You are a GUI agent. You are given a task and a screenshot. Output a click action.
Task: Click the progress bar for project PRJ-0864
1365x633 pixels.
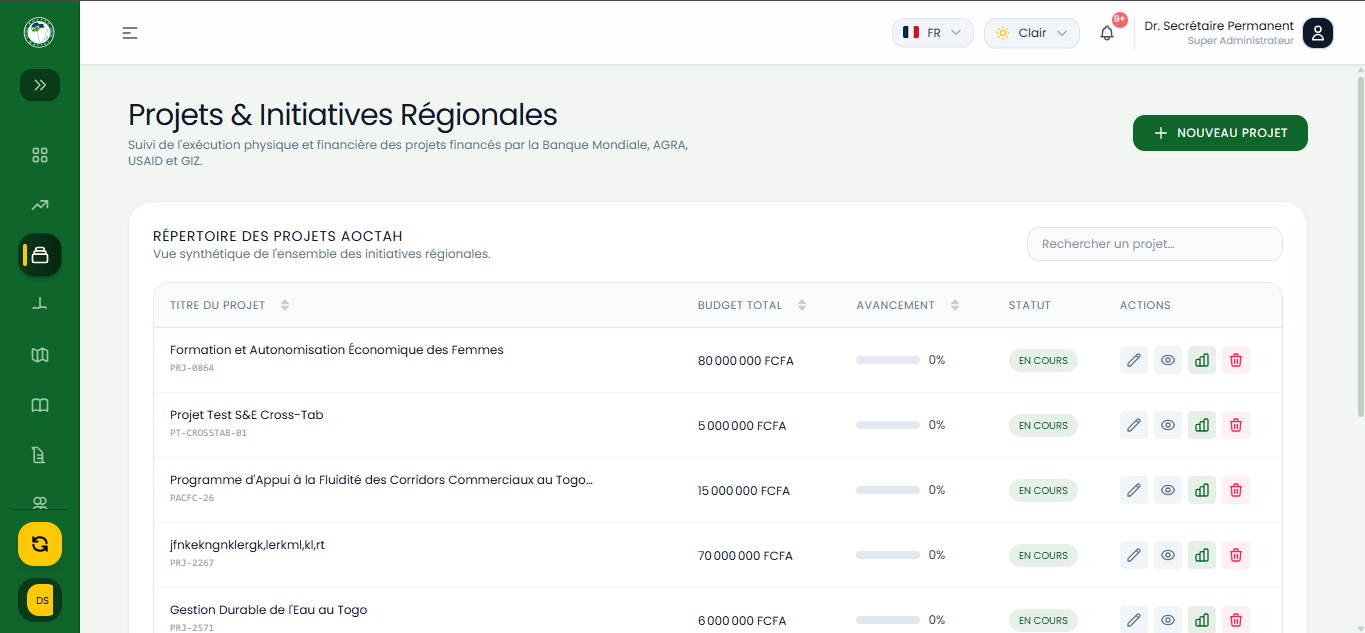click(888, 360)
